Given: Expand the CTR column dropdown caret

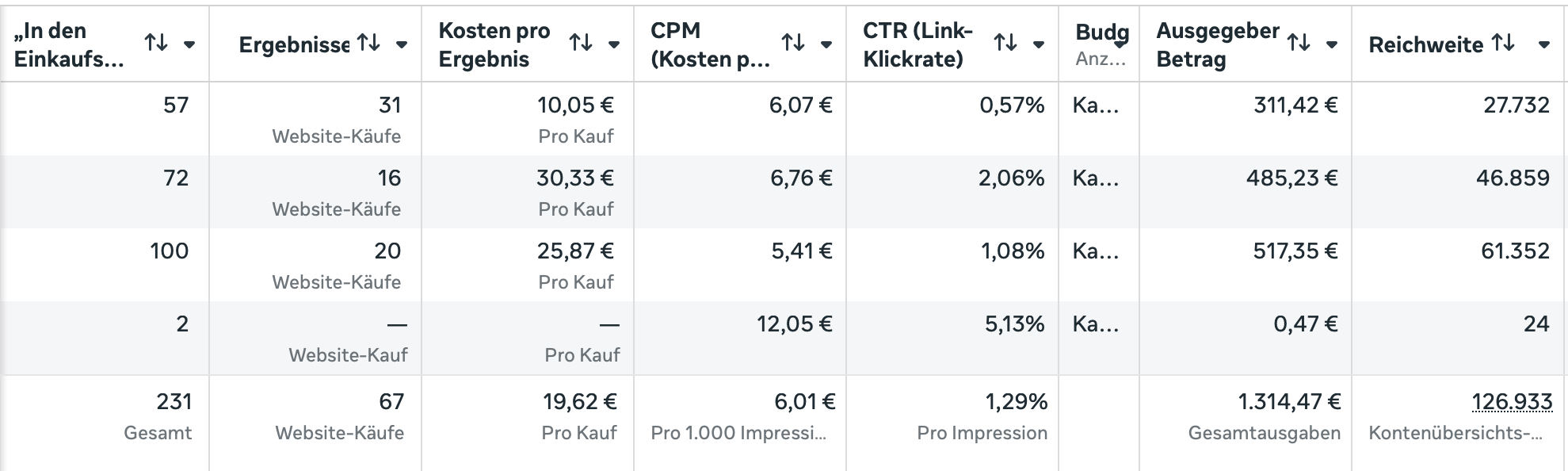Looking at the screenshot, I should pyautogui.click(x=1039, y=45).
